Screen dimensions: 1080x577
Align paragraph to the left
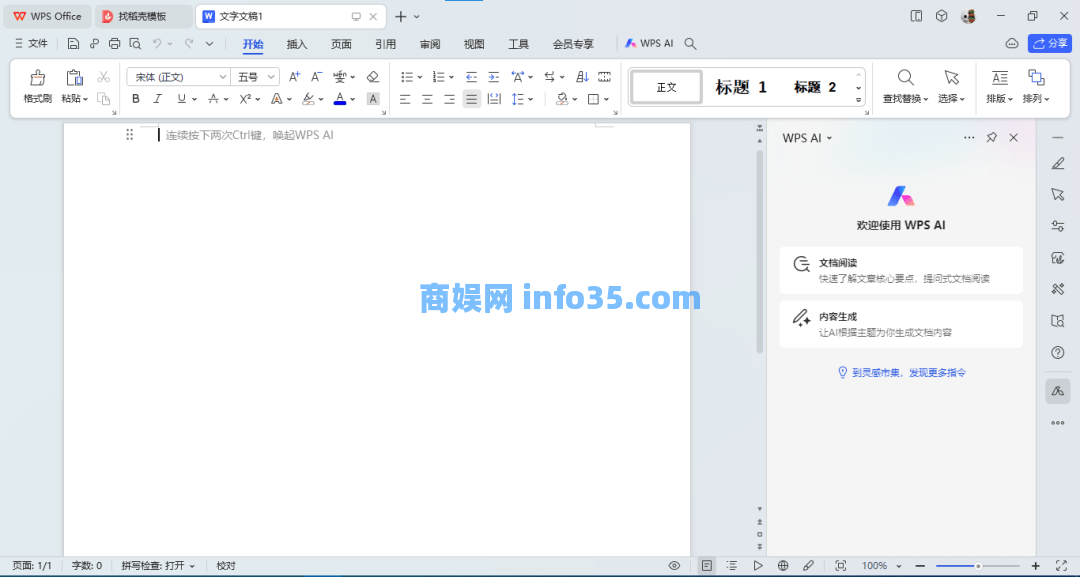pyautogui.click(x=405, y=99)
